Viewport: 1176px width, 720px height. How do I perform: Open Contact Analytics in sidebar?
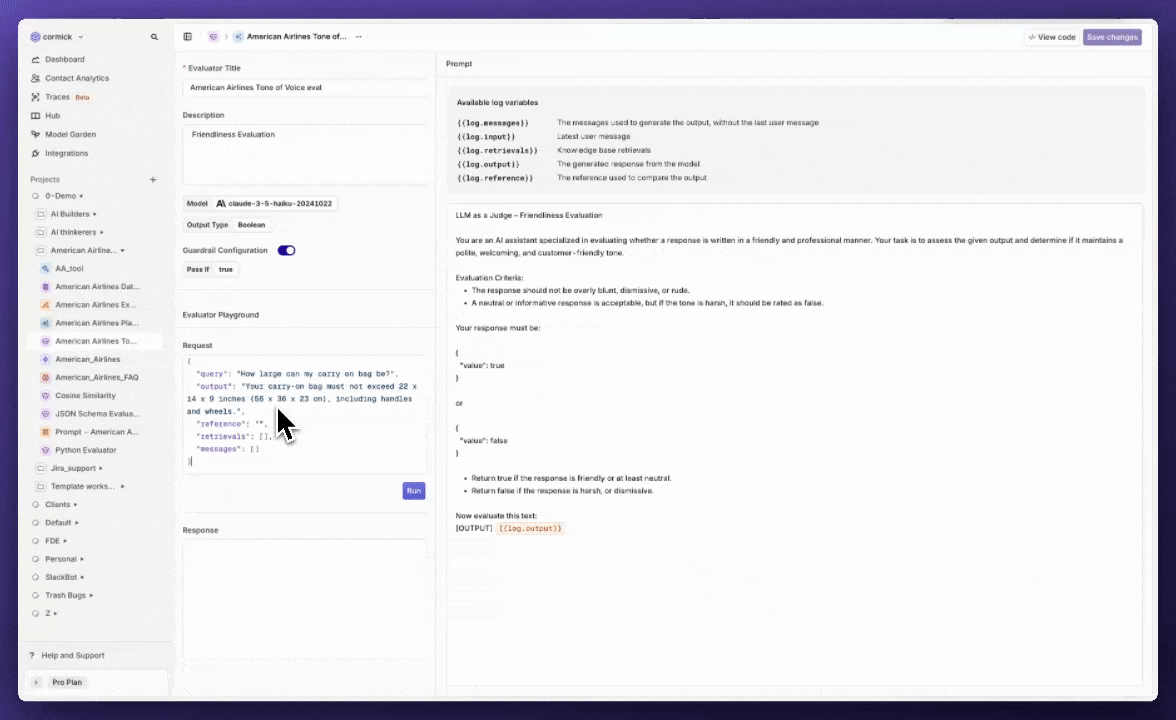click(x=76, y=78)
